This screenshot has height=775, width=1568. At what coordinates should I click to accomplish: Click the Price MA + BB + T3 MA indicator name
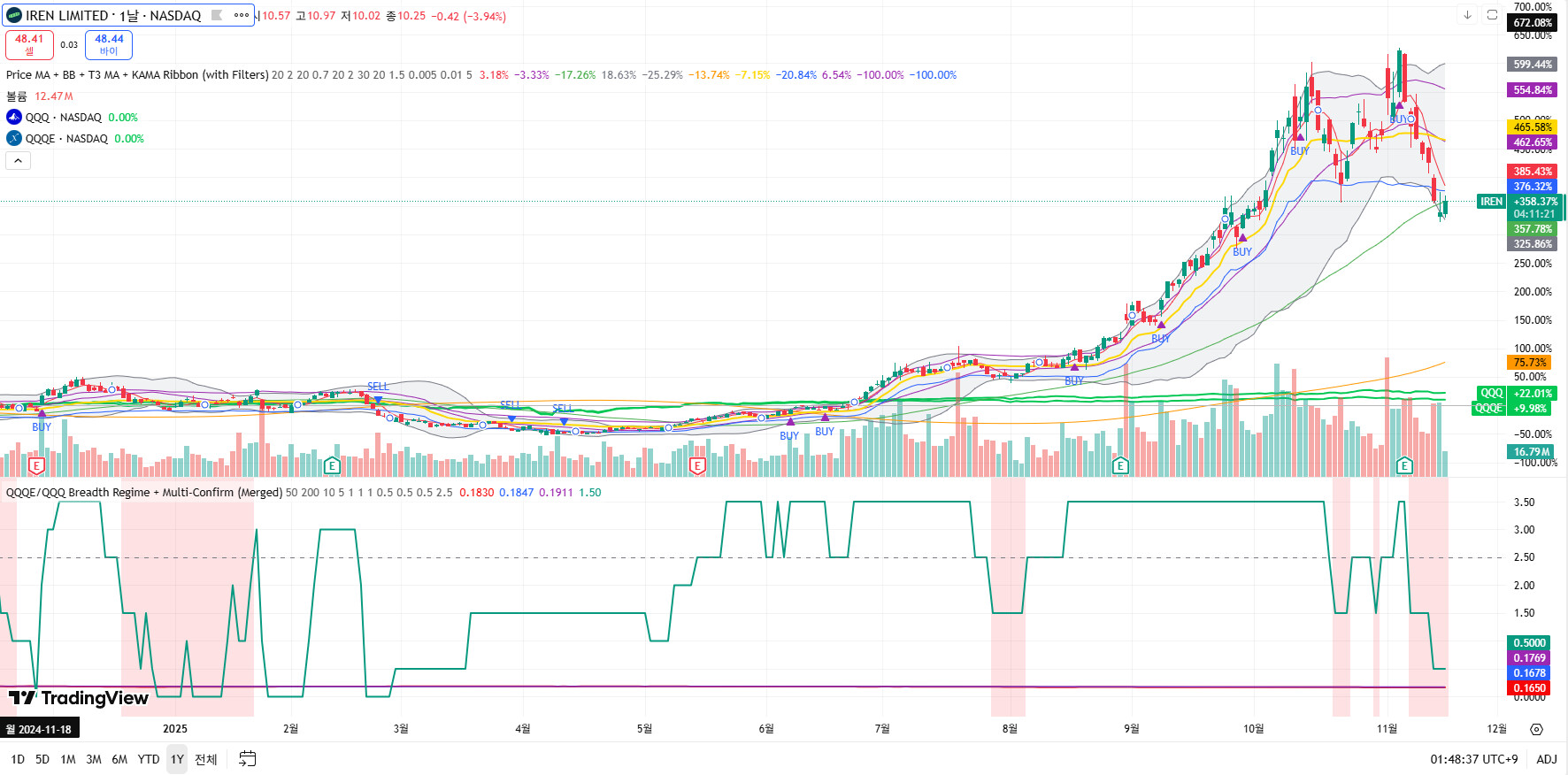[137, 75]
